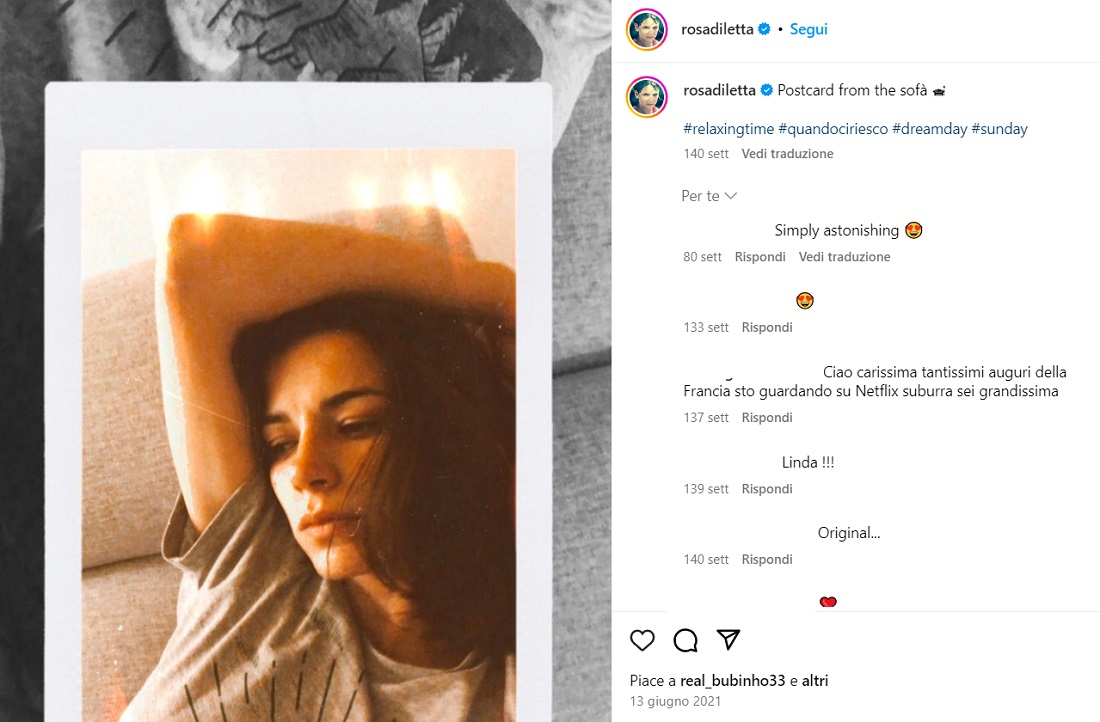Click verified badge next to caption username
Screen dimensions: 1100x722
coord(767,90)
